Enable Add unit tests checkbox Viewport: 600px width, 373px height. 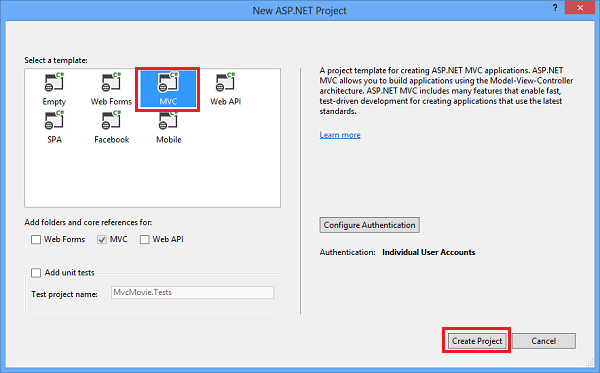click(36, 273)
